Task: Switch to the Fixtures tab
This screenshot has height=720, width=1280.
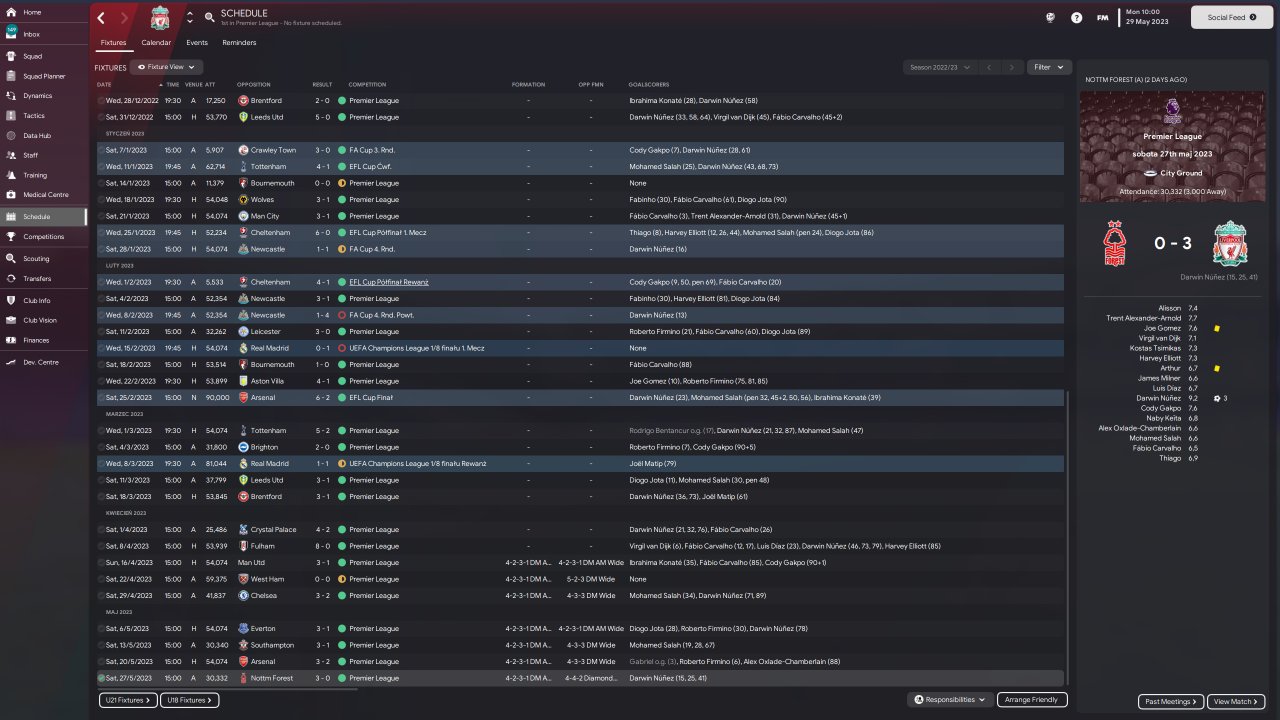Action: point(113,43)
